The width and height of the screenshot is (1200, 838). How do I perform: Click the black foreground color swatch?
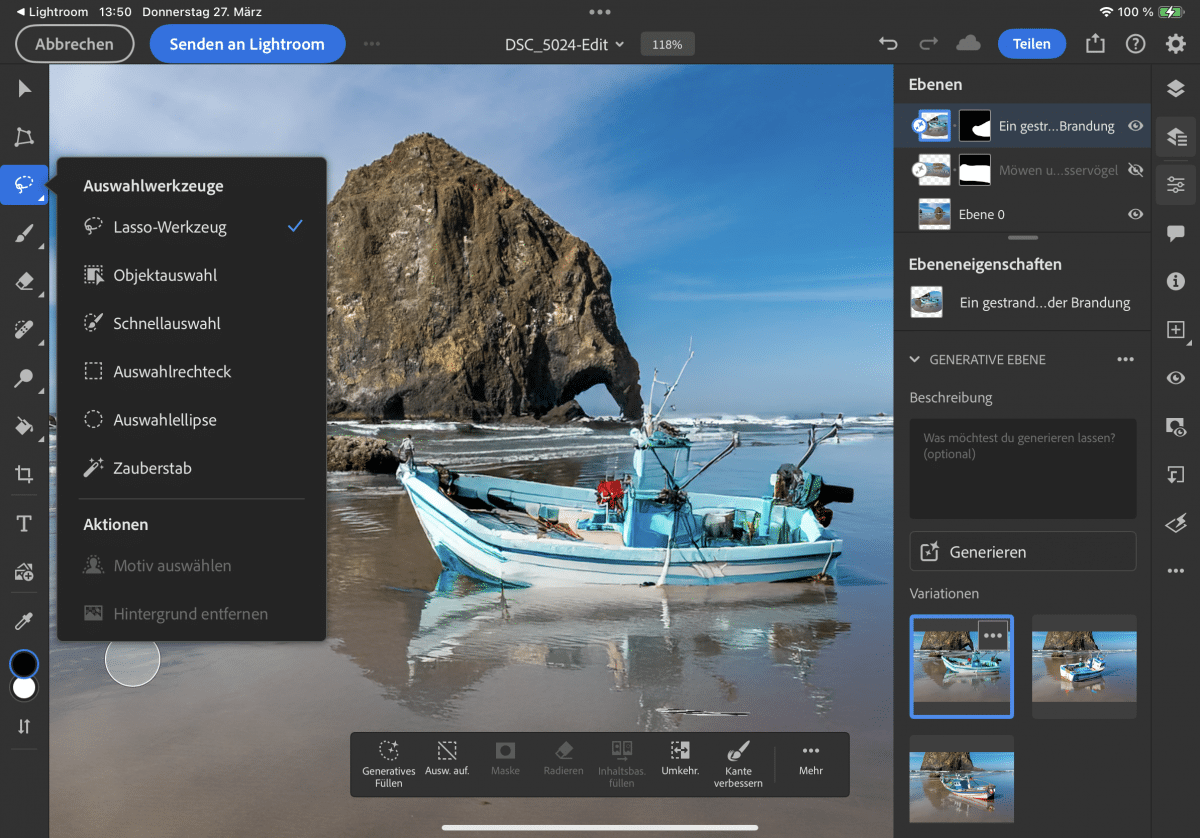click(x=24, y=664)
